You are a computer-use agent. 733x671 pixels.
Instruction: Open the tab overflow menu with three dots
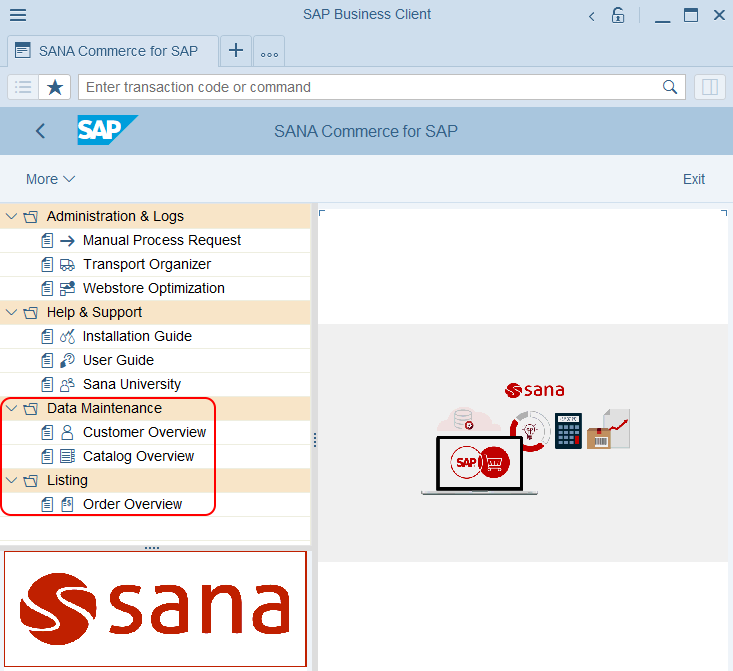[x=269, y=51]
